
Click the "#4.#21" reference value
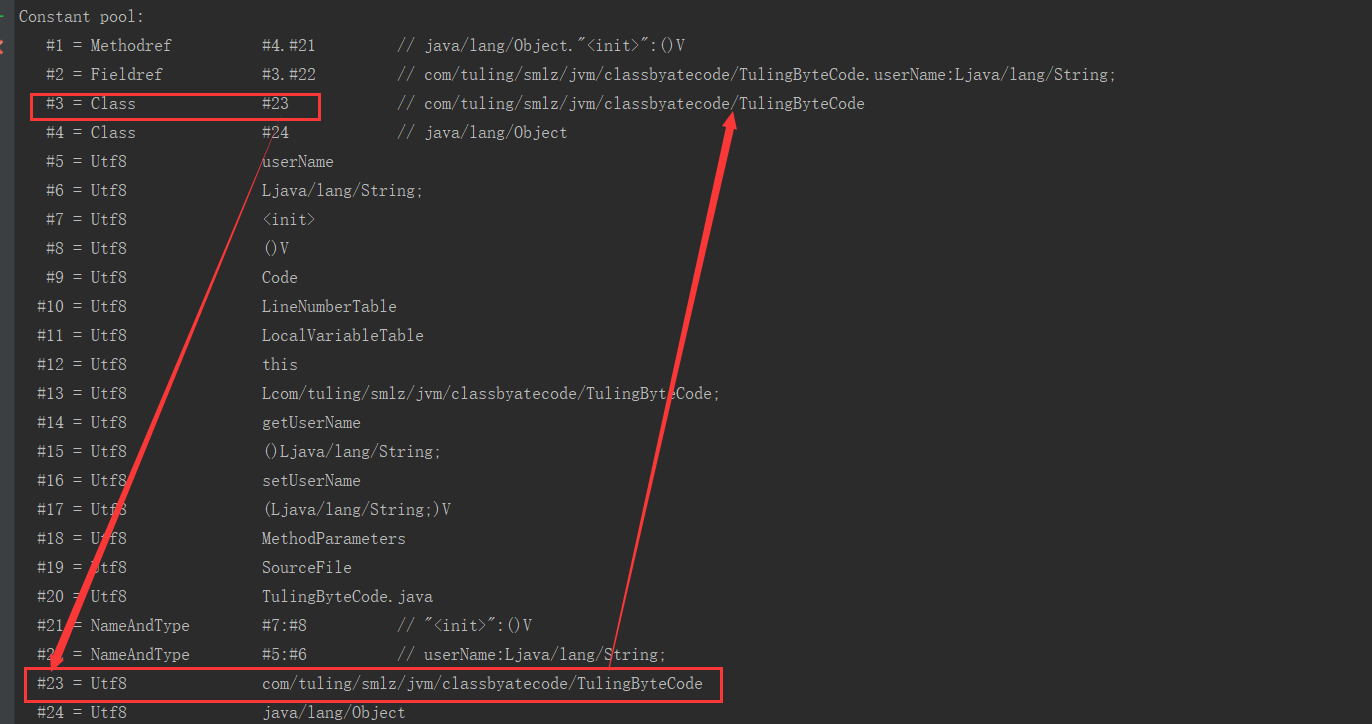(x=289, y=45)
